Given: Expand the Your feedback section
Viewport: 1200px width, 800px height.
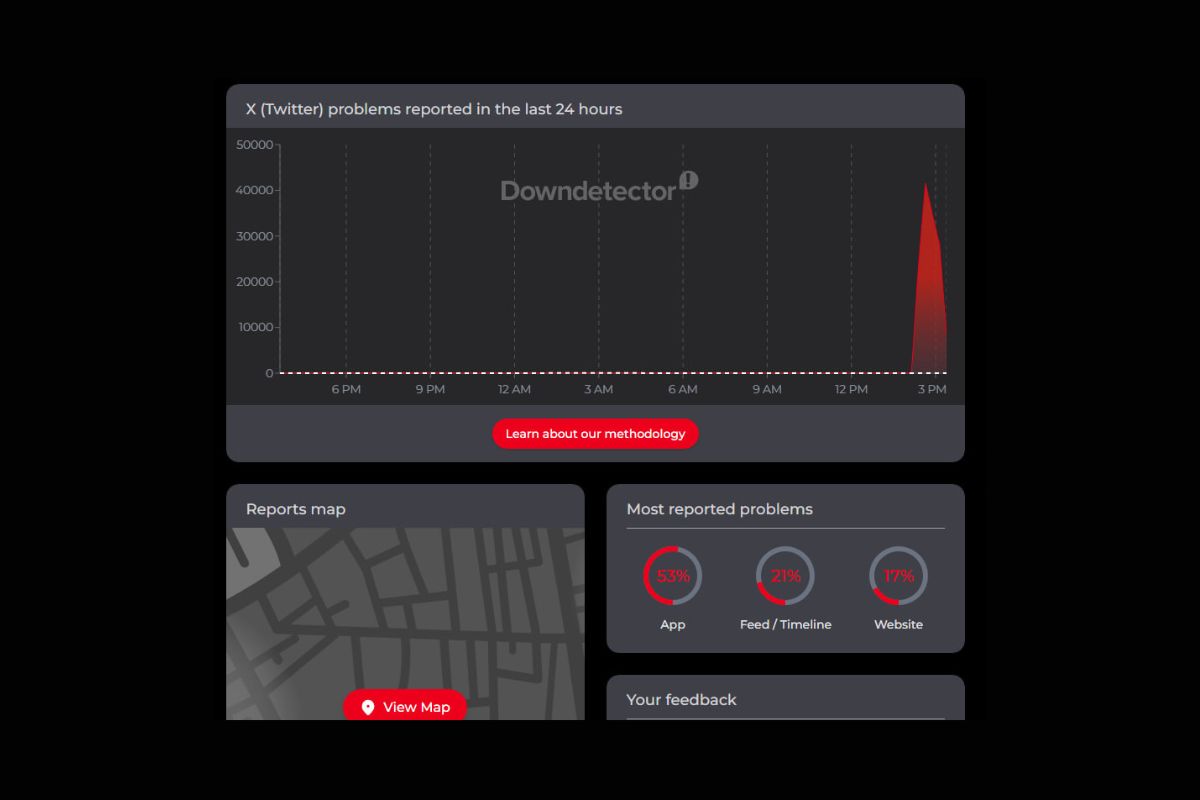Looking at the screenshot, I should click(x=680, y=700).
